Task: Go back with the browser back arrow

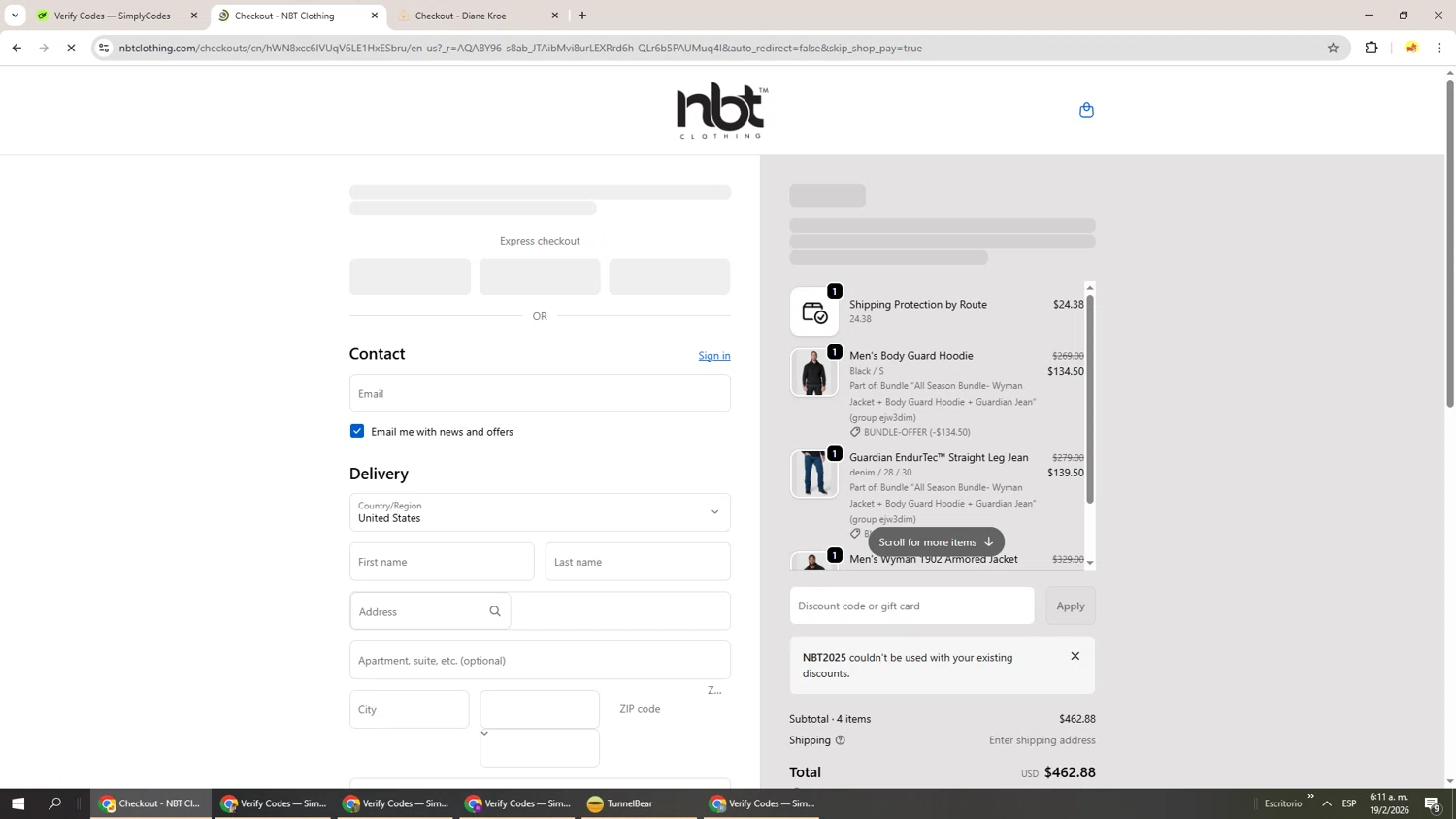Action: pos(17,48)
